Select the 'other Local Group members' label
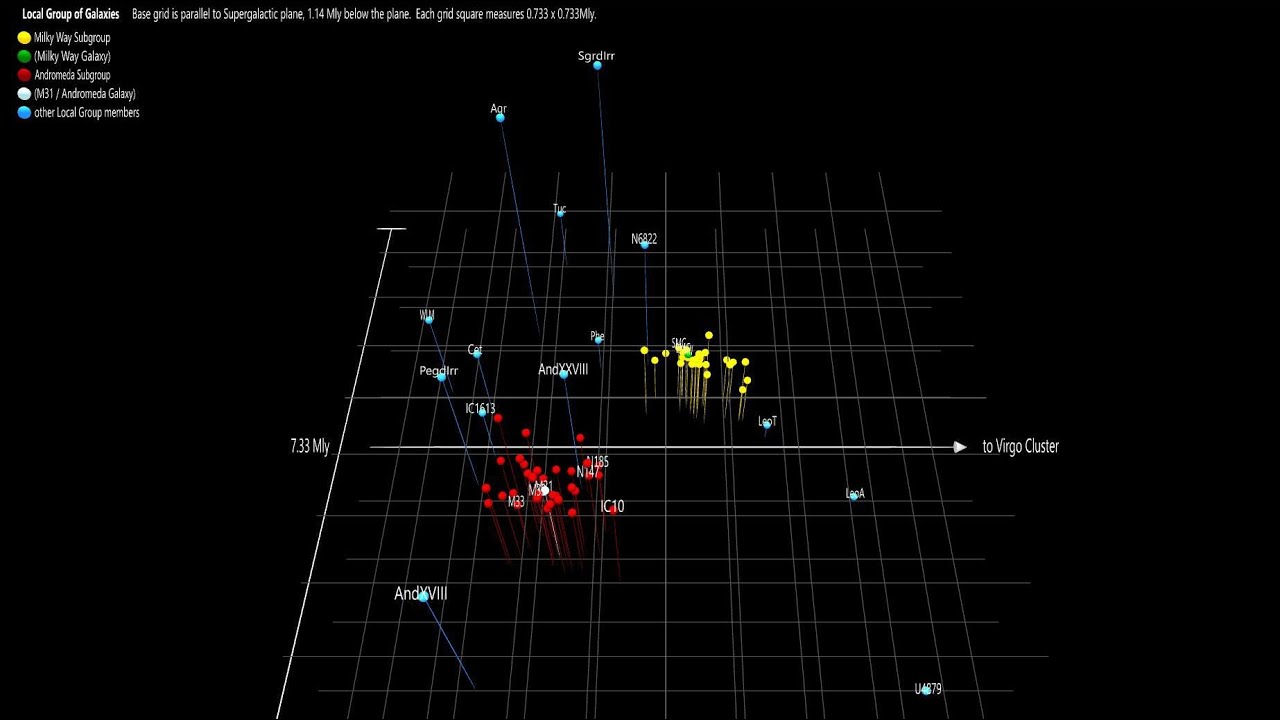Viewport: 1280px width, 720px height. [x=87, y=113]
